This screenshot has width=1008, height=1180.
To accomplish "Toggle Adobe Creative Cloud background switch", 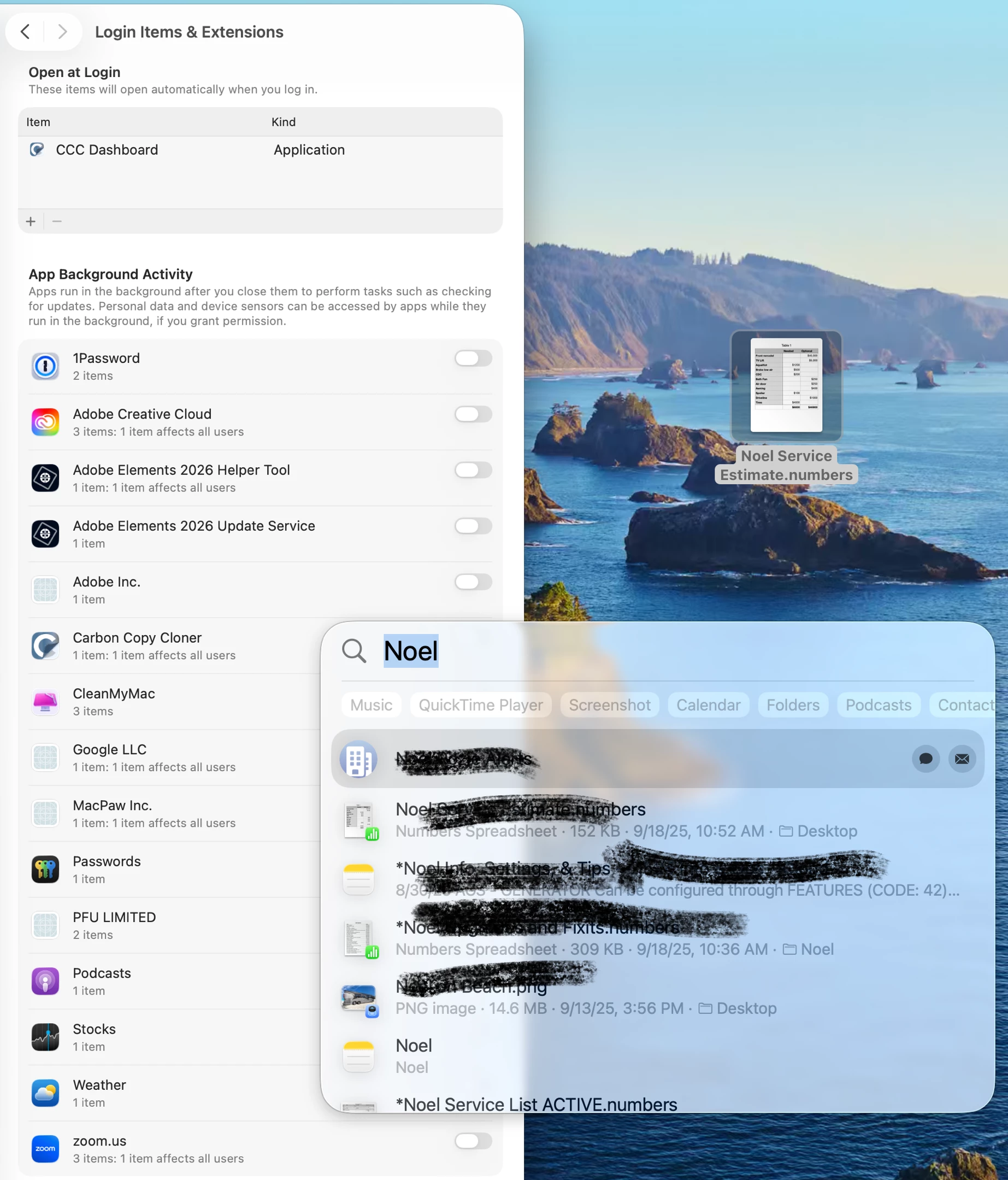I will pyautogui.click(x=473, y=414).
